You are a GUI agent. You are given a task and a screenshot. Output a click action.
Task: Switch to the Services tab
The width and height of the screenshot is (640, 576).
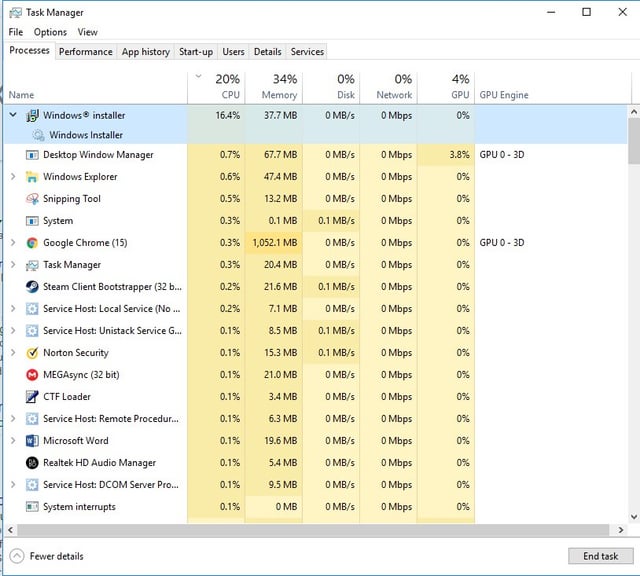[307, 52]
